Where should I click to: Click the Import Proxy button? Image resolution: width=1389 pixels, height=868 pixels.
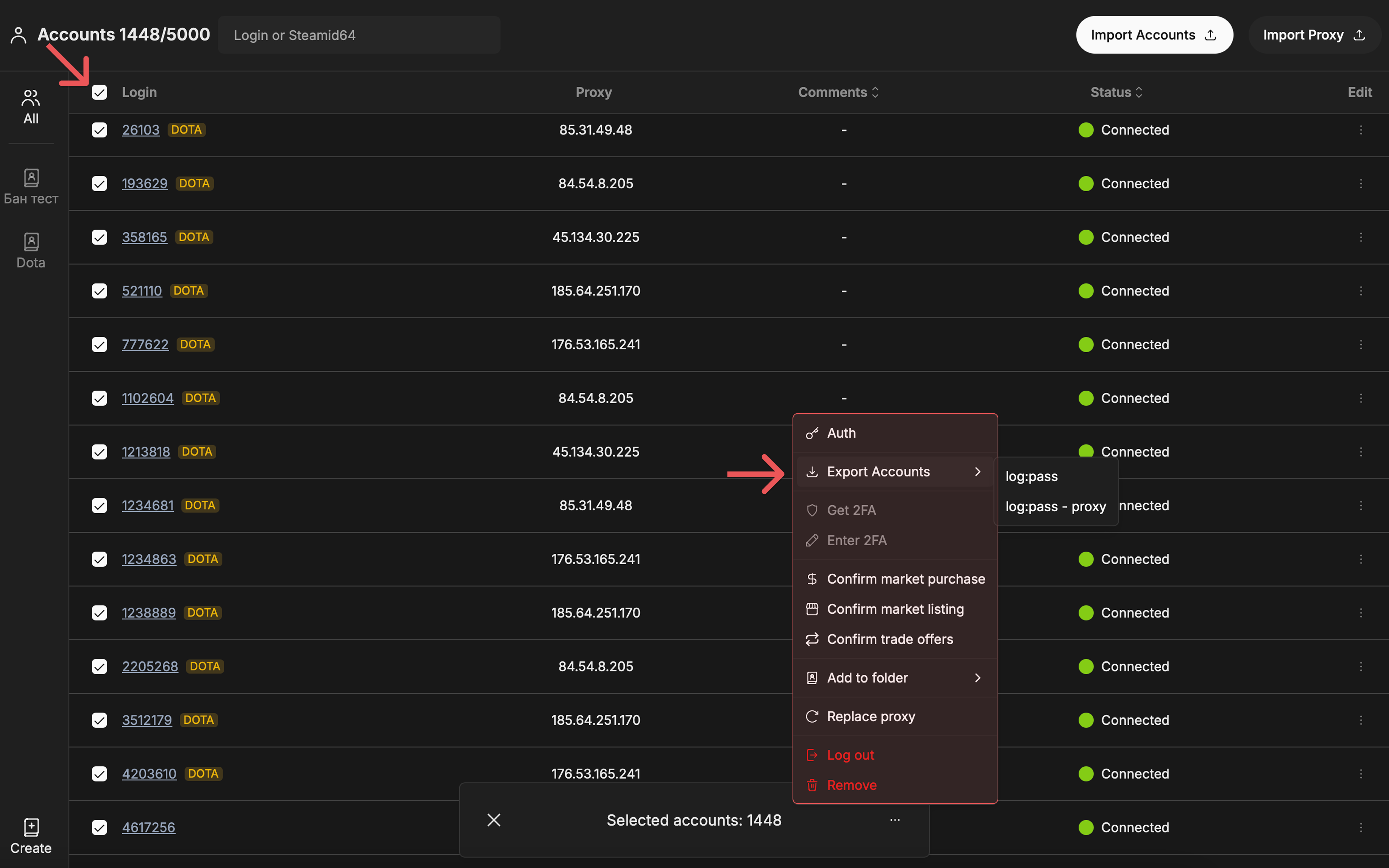tap(1314, 35)
